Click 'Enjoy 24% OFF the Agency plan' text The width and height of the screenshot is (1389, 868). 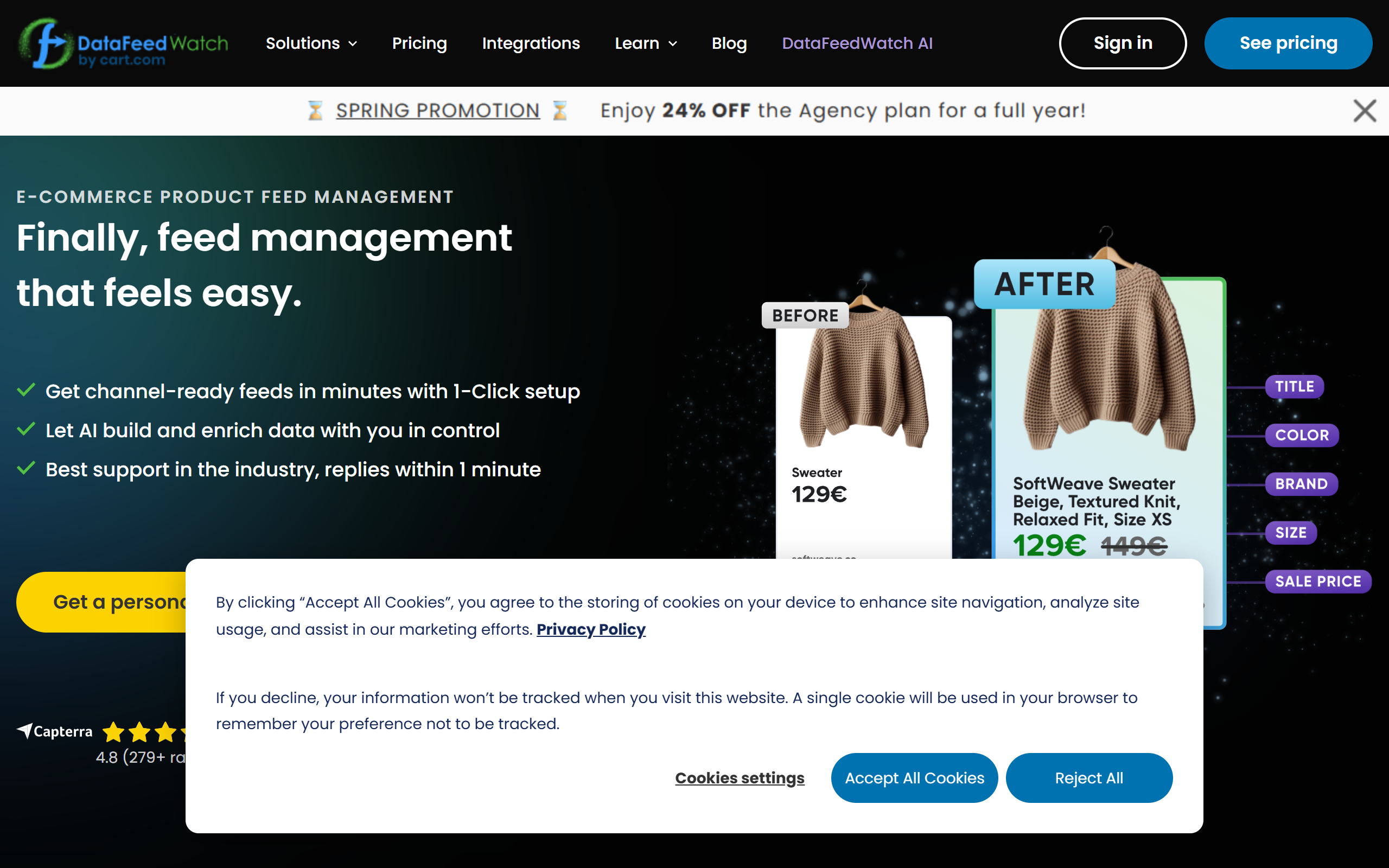[x=843, y=110]
